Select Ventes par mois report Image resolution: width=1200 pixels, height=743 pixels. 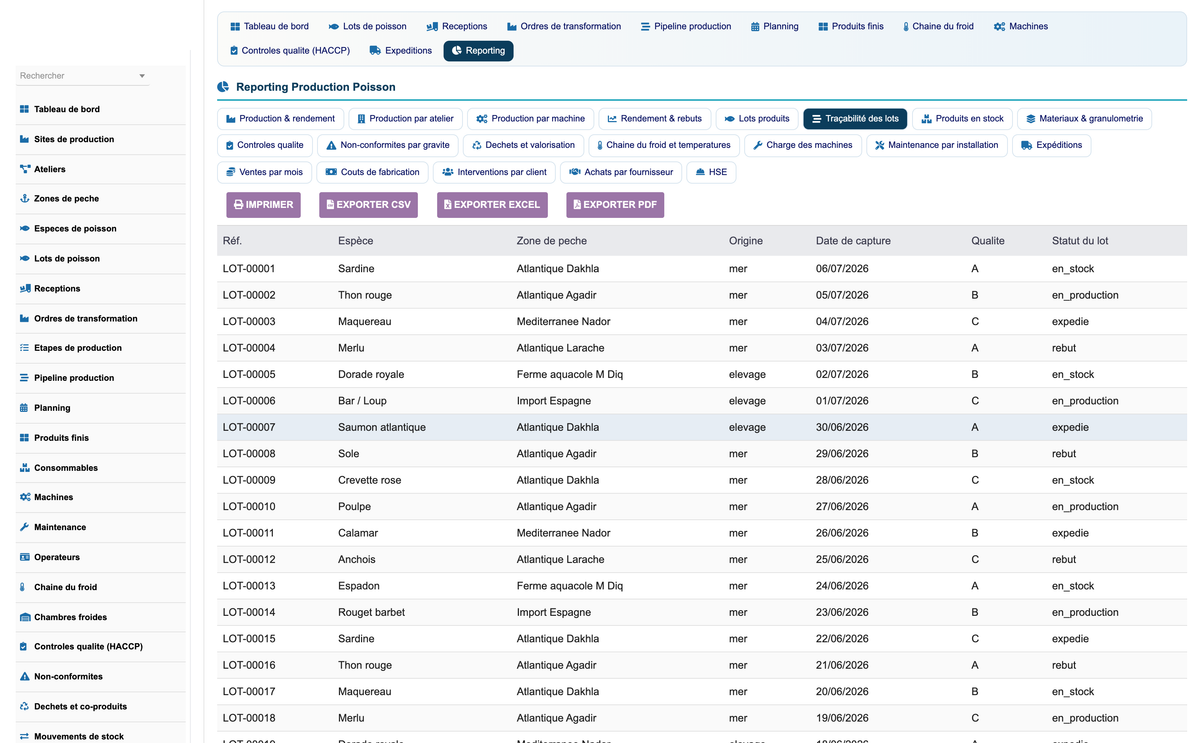[265, 172]
